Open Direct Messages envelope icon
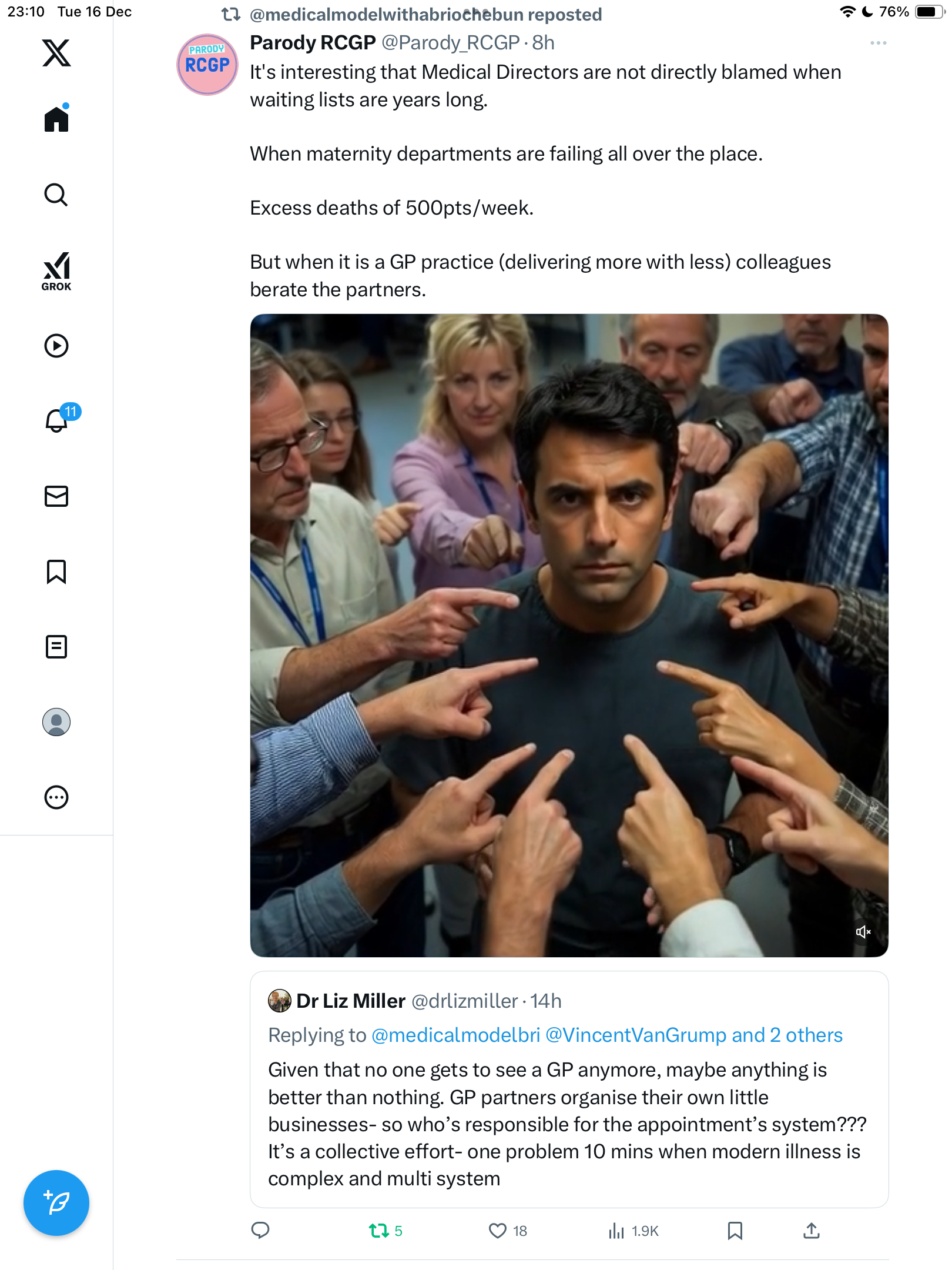 coord(56,496)
